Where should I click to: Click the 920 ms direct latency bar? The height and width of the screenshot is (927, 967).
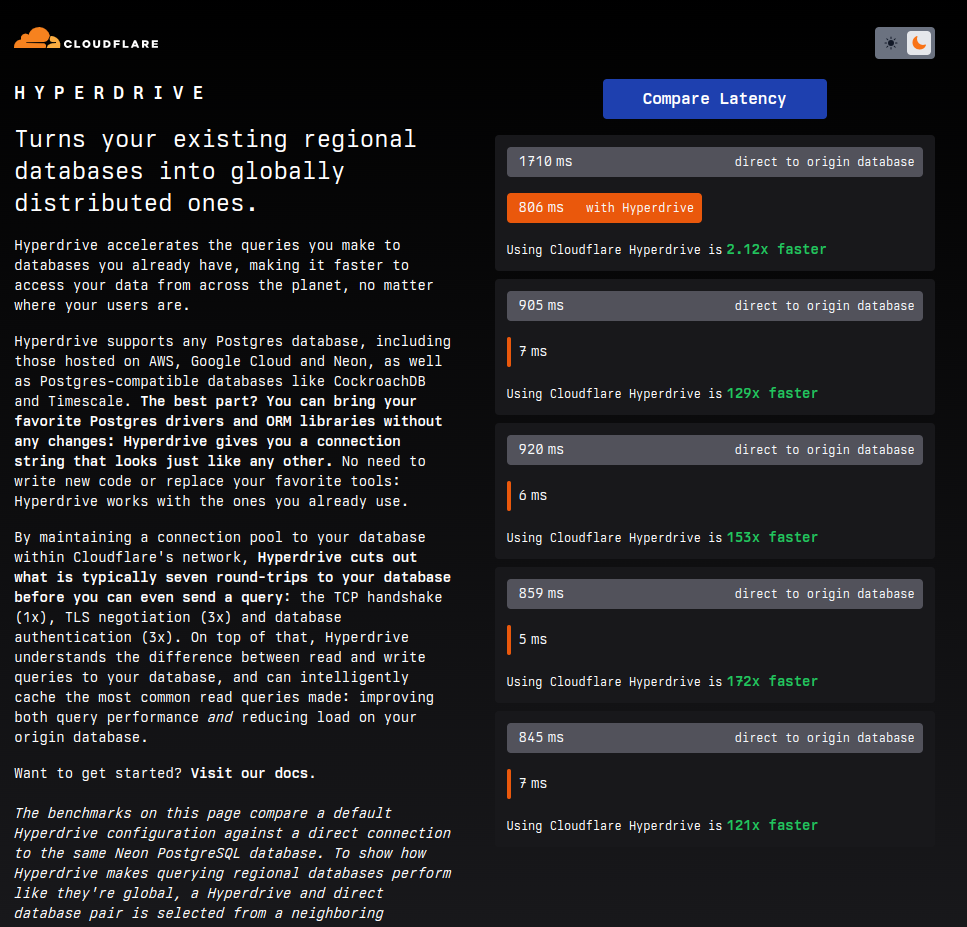point(714,450)
